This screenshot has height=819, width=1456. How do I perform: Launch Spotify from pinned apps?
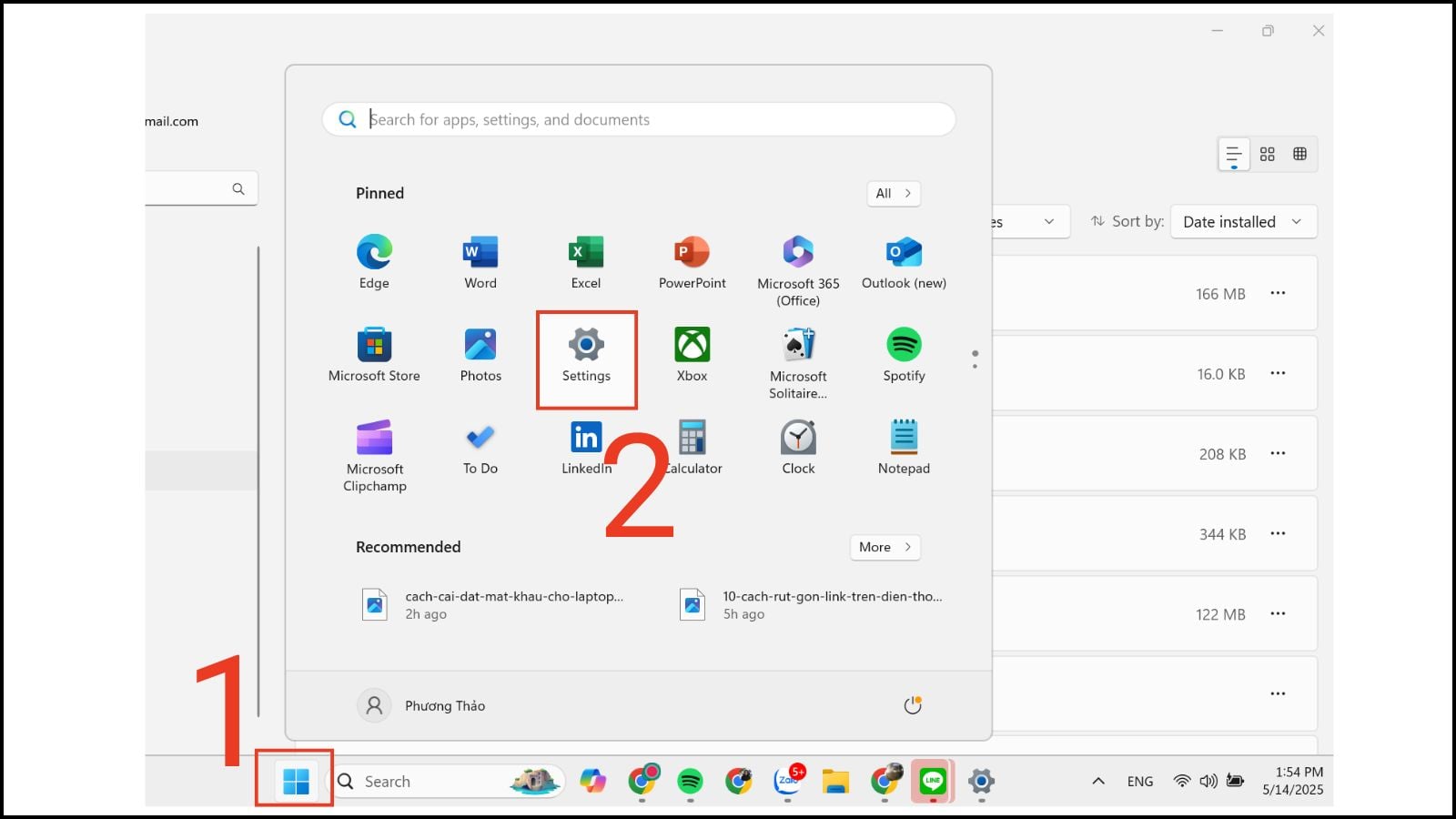pyautogui.click(x=903, y=355)
